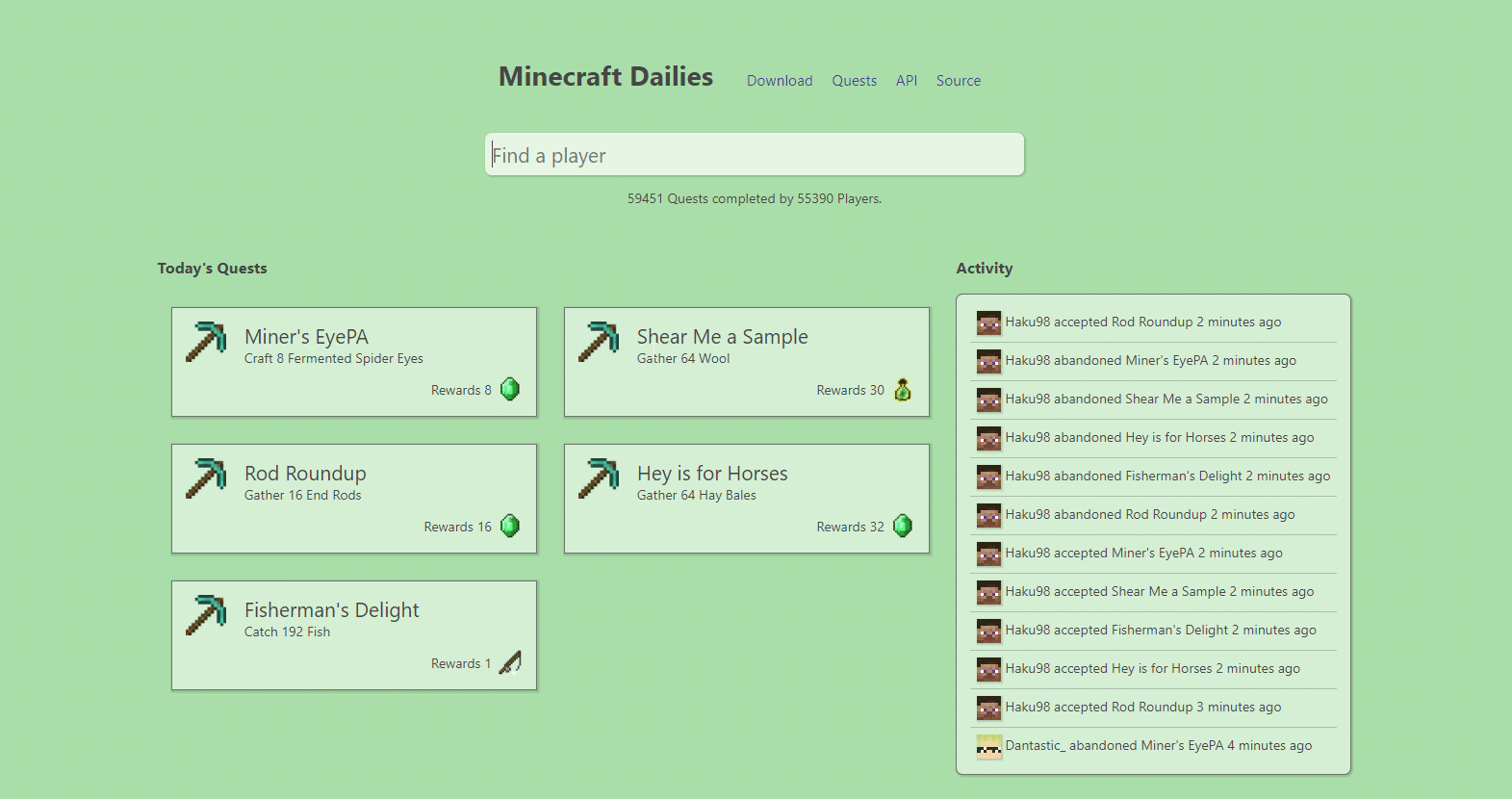Click avatar beside 'abandoned Shear Me a Sample'
The width and height of the screenshot is (1512, 799).
[988, 399]
